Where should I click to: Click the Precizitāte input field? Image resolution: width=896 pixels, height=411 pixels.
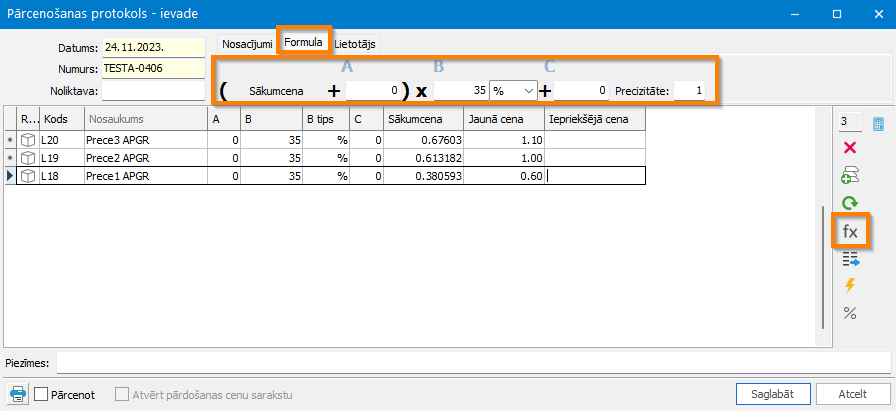click(689, 90)
